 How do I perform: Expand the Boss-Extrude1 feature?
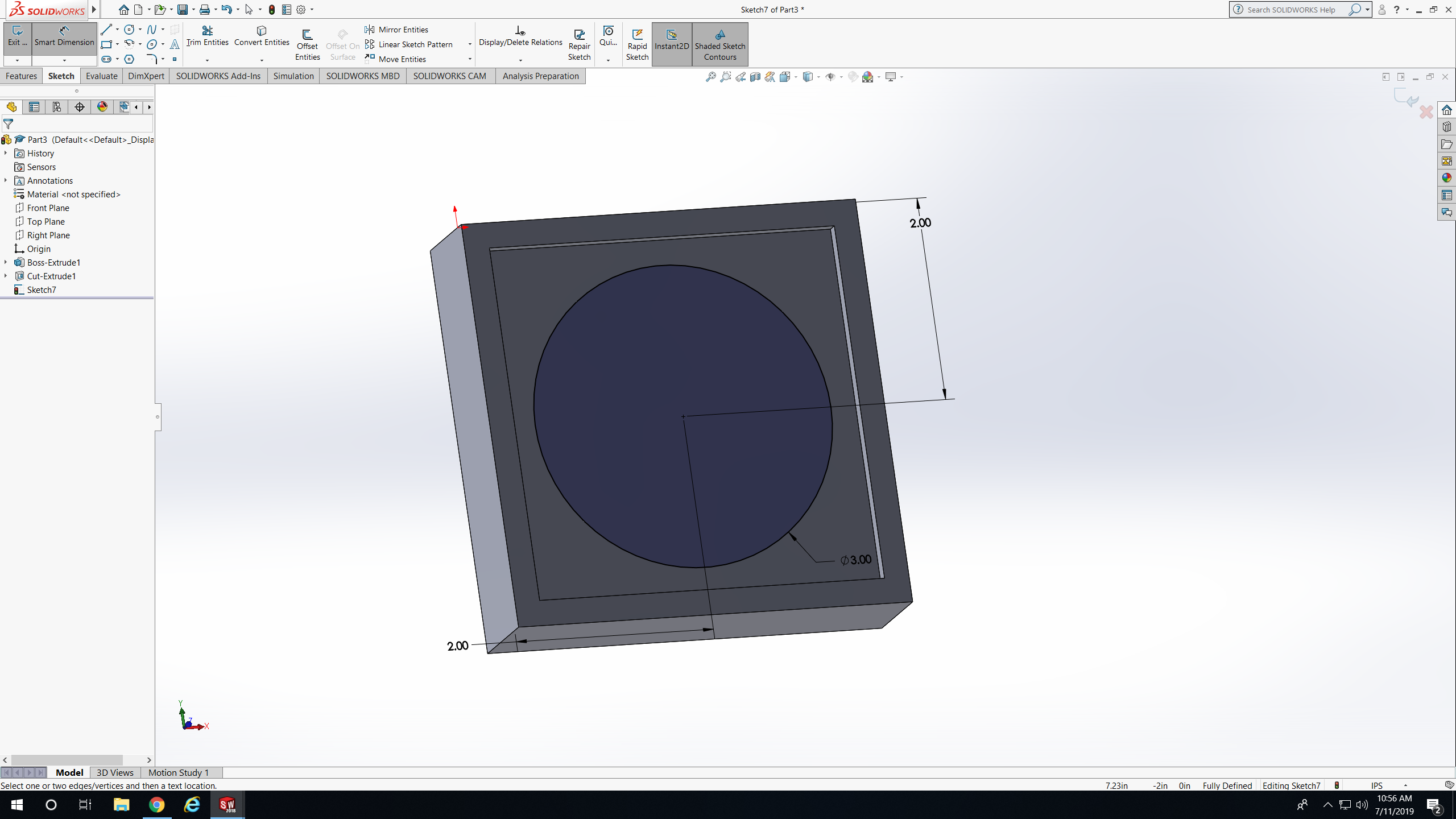click(6, 263)
